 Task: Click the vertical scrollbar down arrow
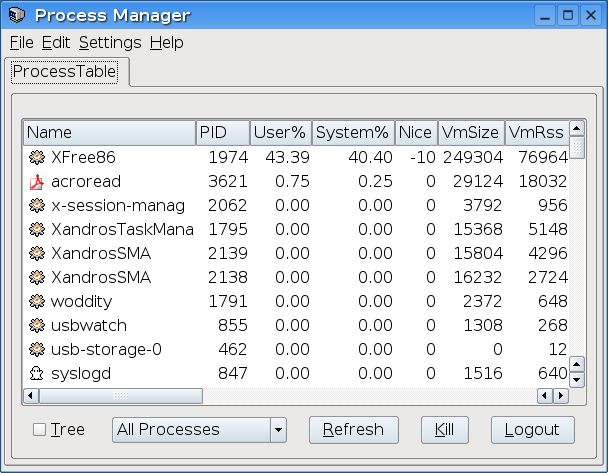577,380
